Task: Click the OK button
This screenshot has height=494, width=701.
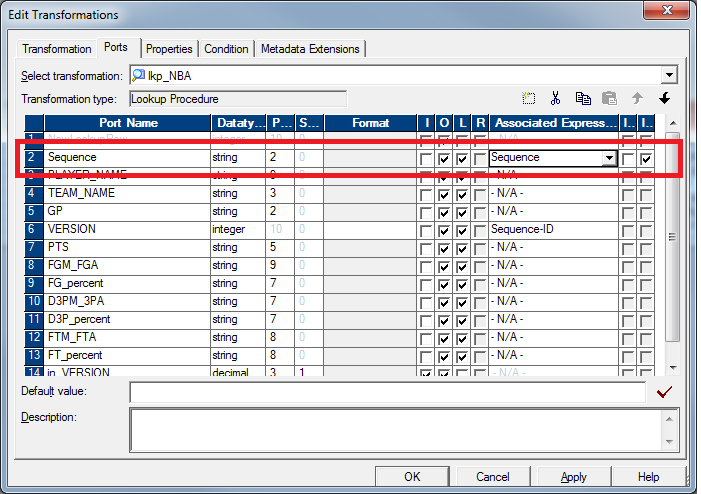Action: 412,477
